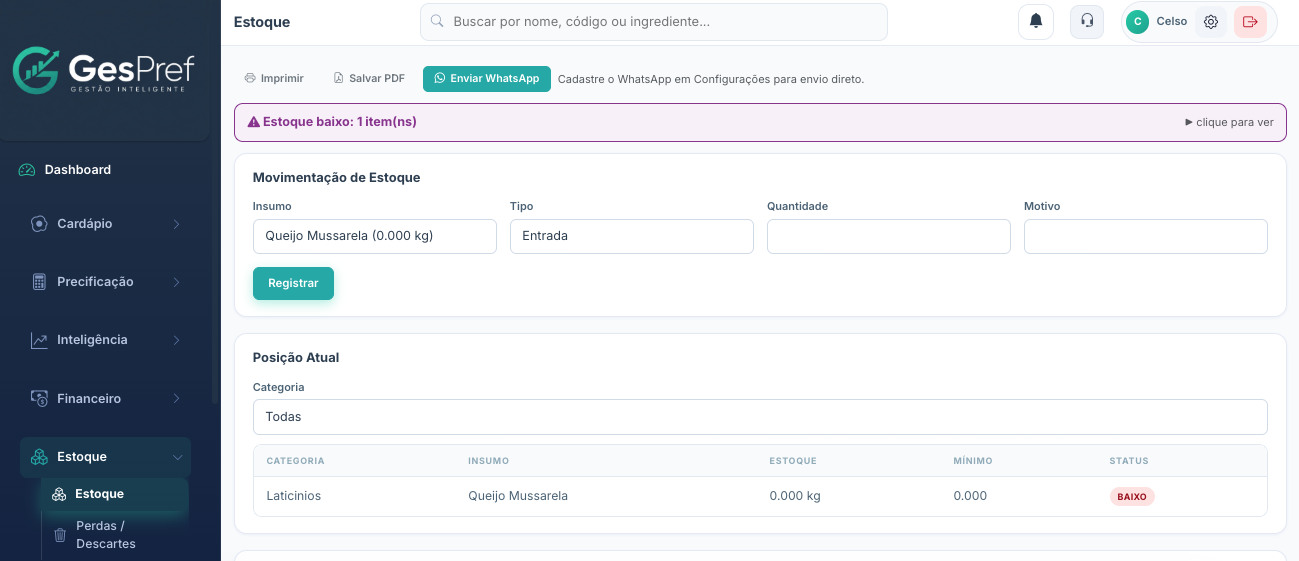The width and height of the screenshot is (1299, 561).
Task: Expand the Precificação sidebar section
Action: click(x=105, y=282)
